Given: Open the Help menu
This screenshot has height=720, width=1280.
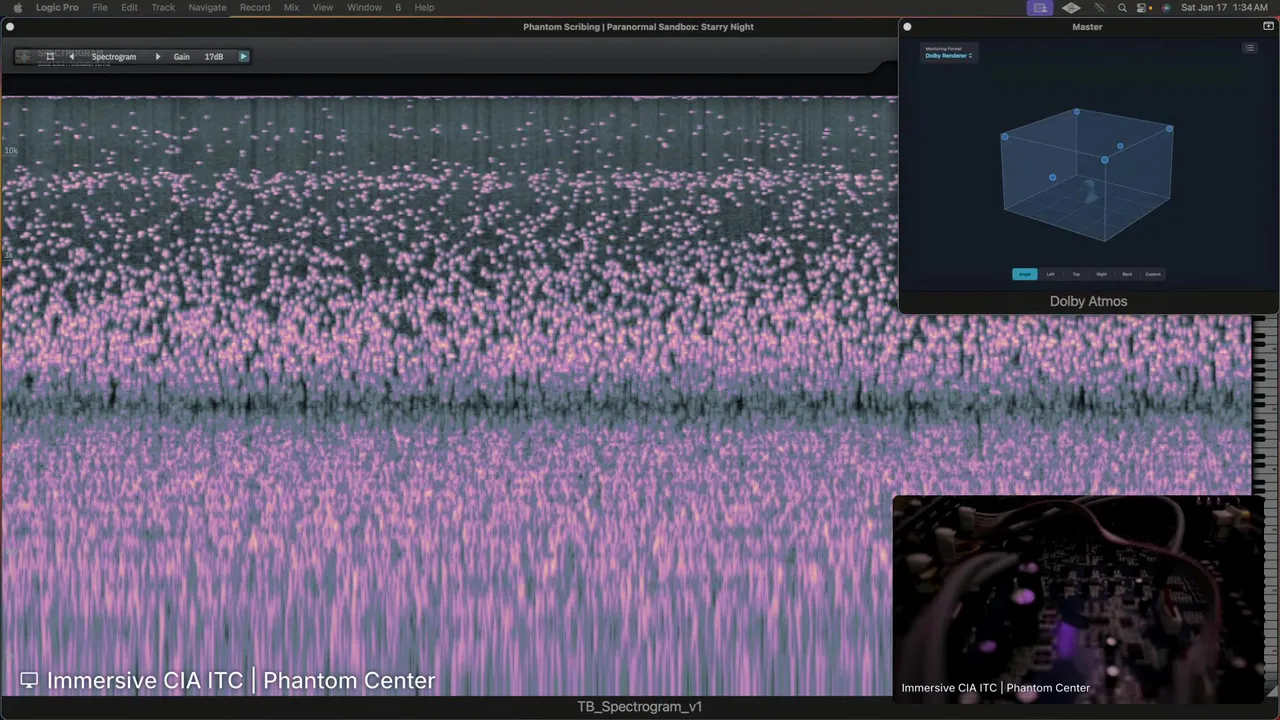Looking at the screenshot, I should (424, 7).
